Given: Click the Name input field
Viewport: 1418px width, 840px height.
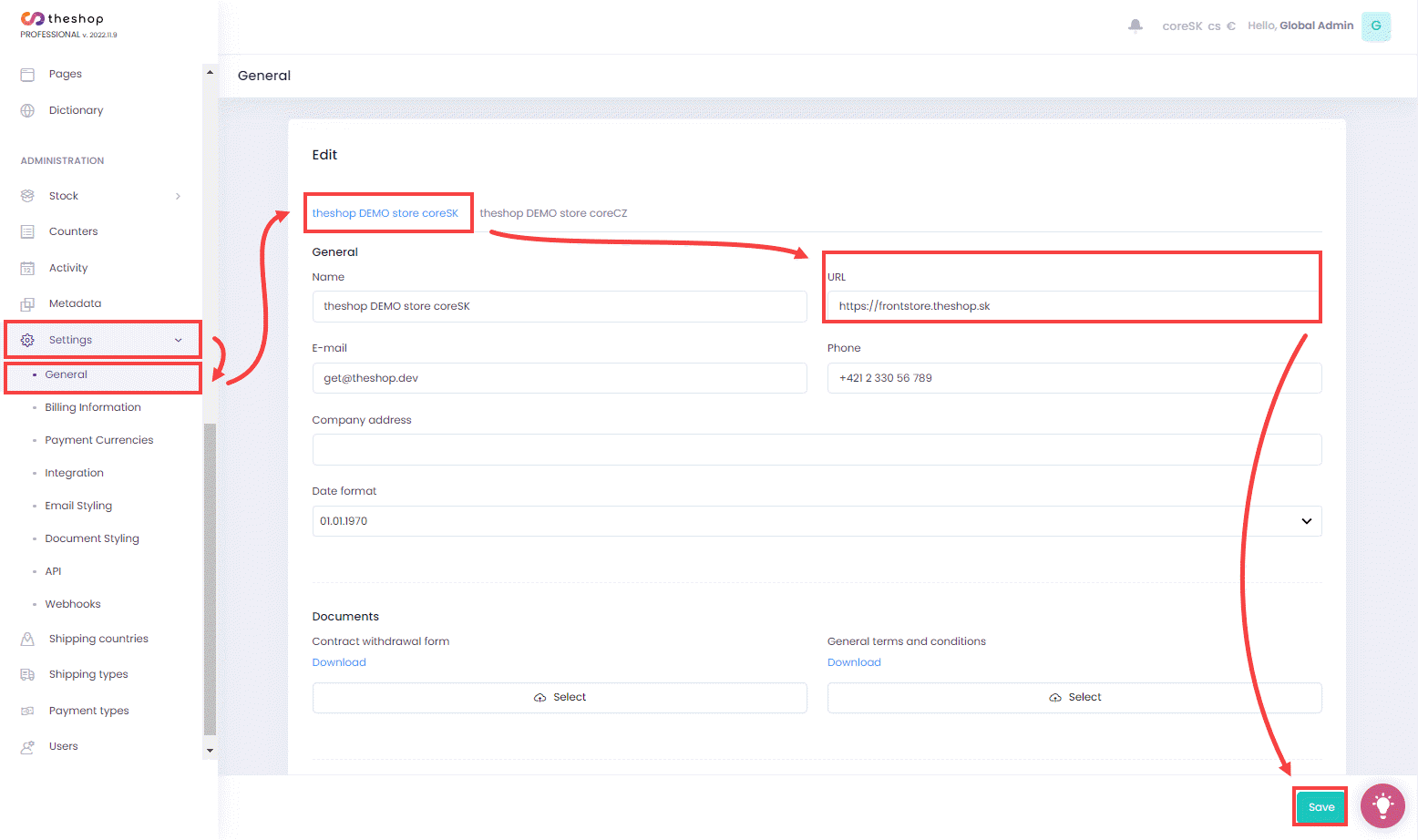Looking at the screenshot, I should 560,306.
